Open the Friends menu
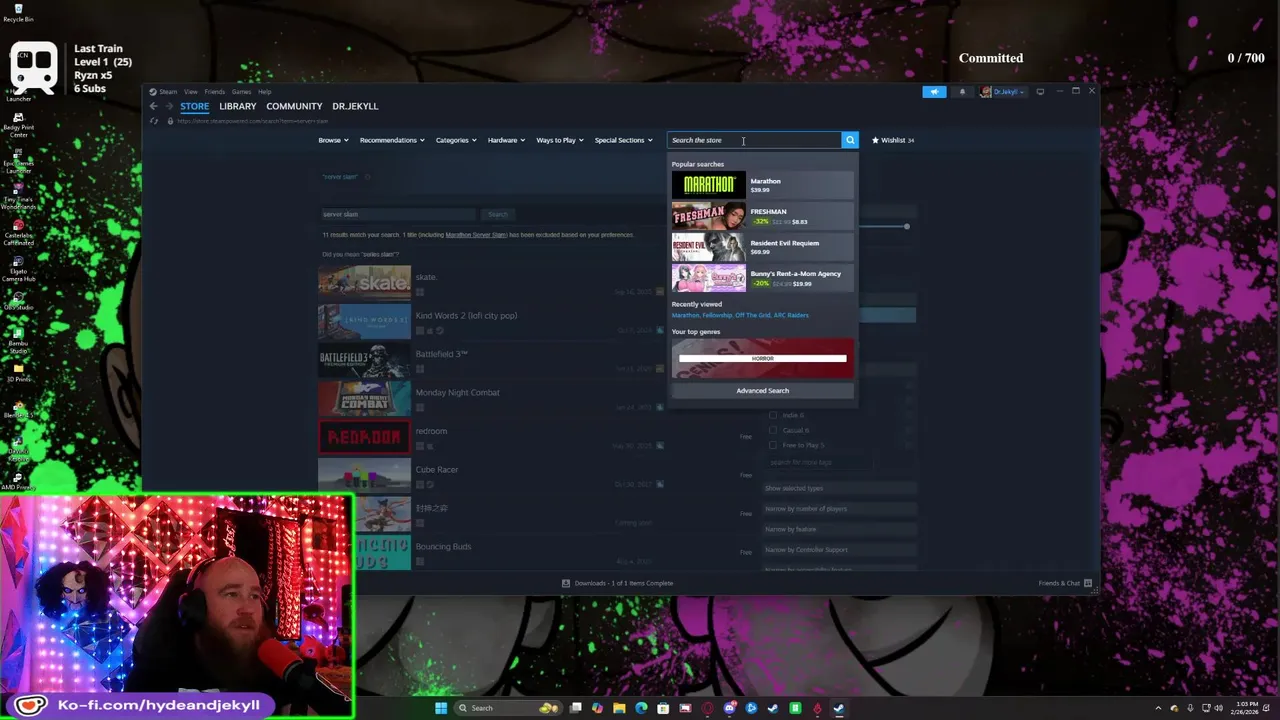This screenshot has width=1280, height=720. (x=214, y=92)
